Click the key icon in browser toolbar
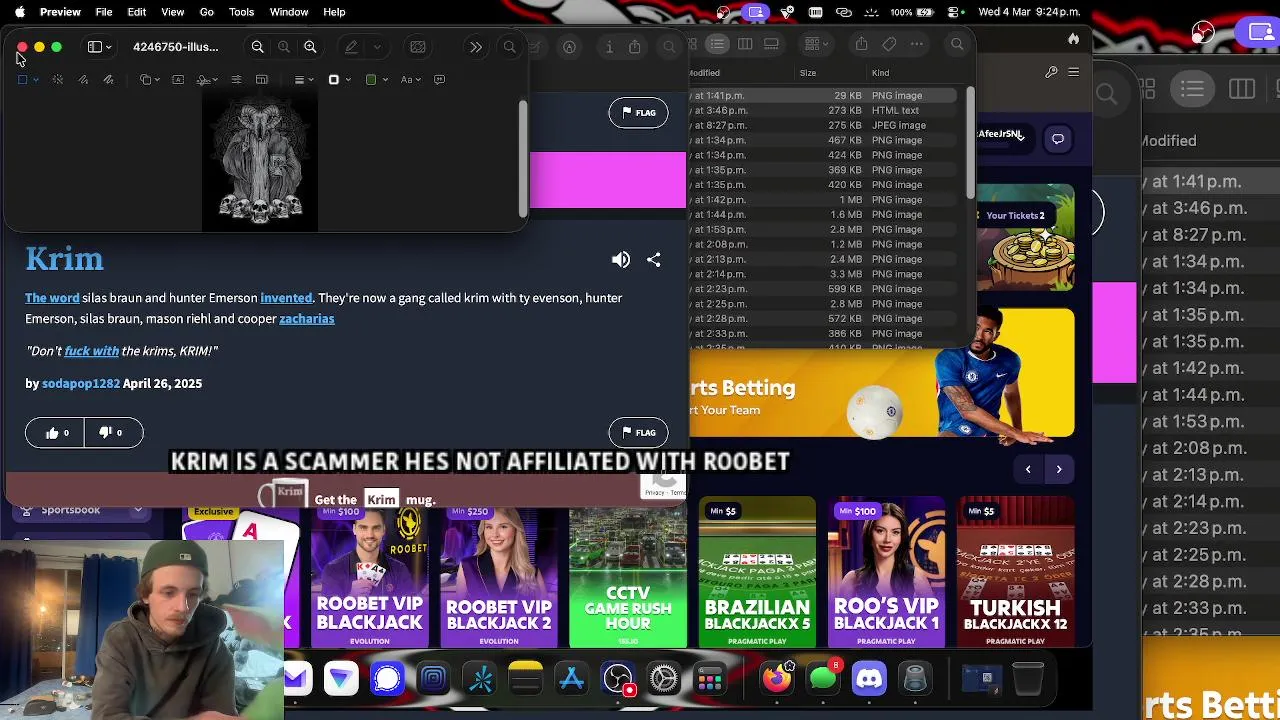 1051,72
